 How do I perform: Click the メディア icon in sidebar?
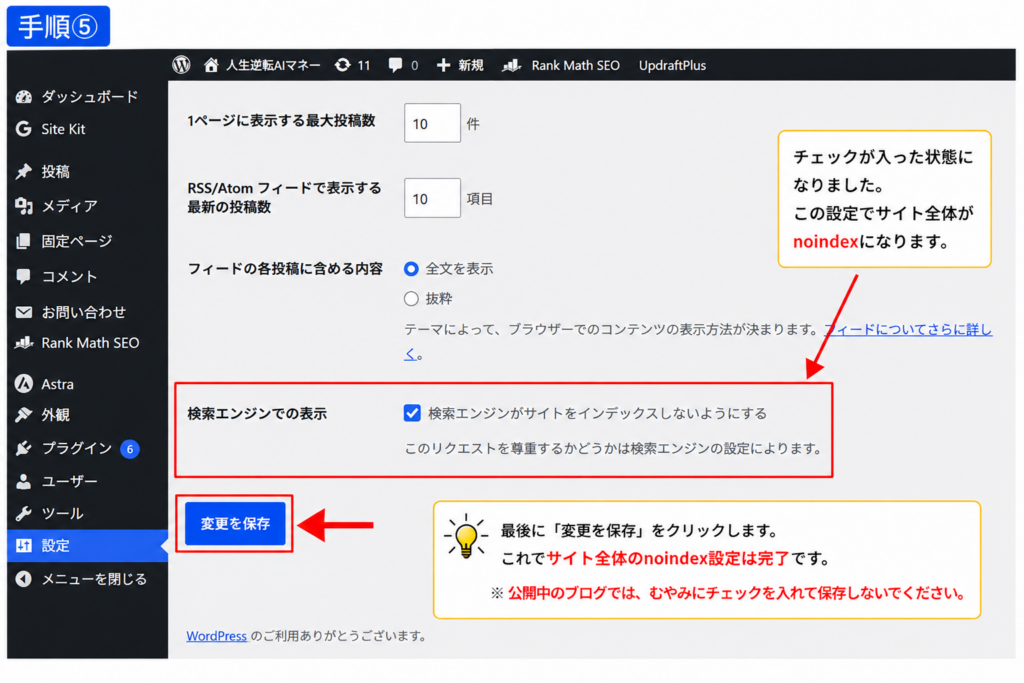click(24, 206)
